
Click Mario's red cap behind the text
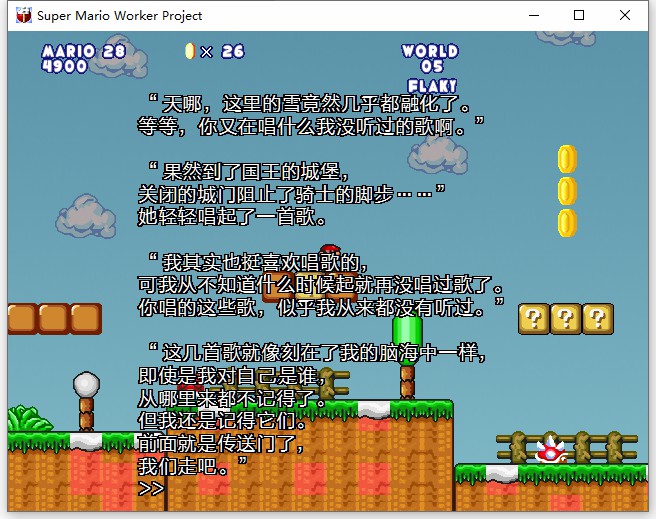330,249
